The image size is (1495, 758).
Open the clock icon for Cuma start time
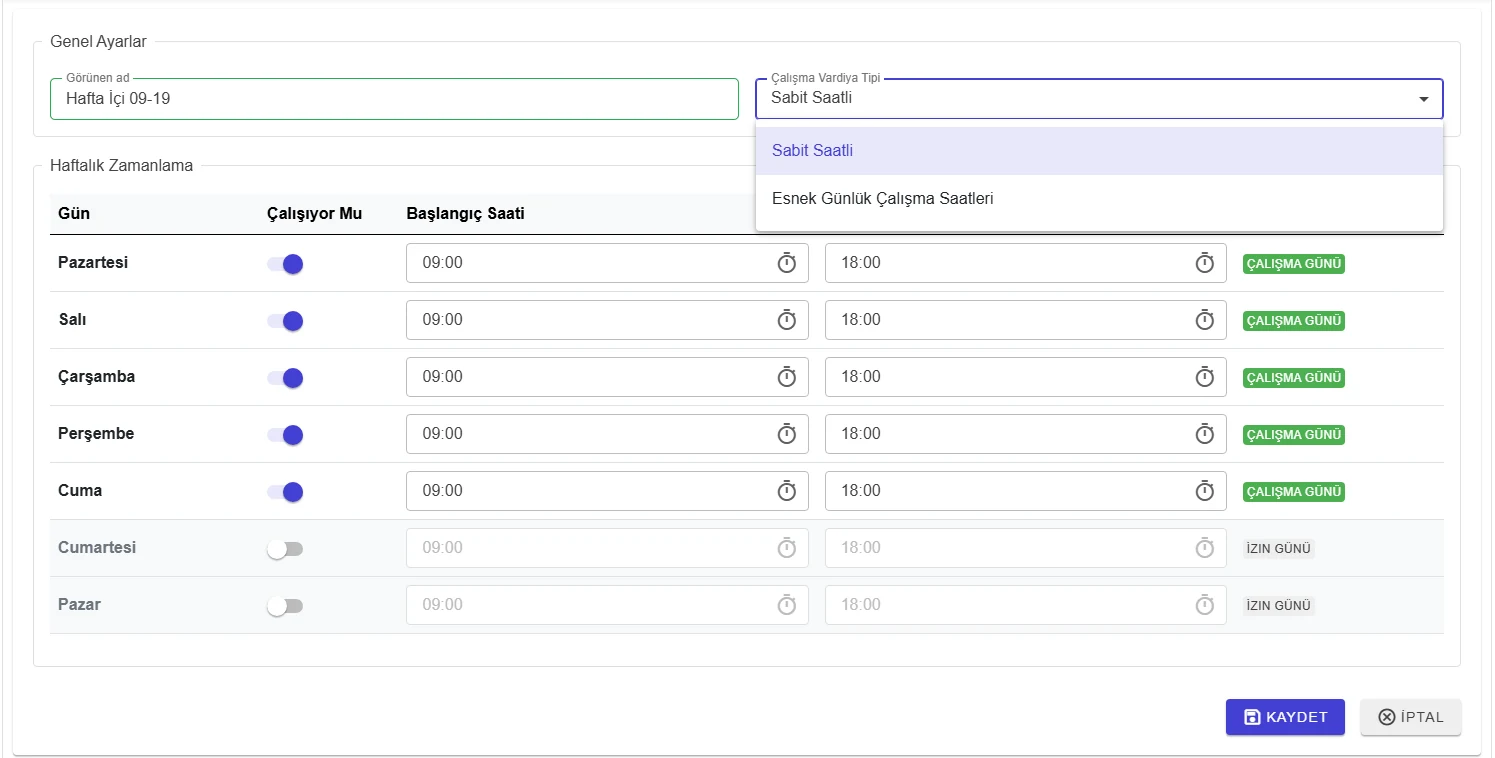pyautogui.click(x=787, y=491)
